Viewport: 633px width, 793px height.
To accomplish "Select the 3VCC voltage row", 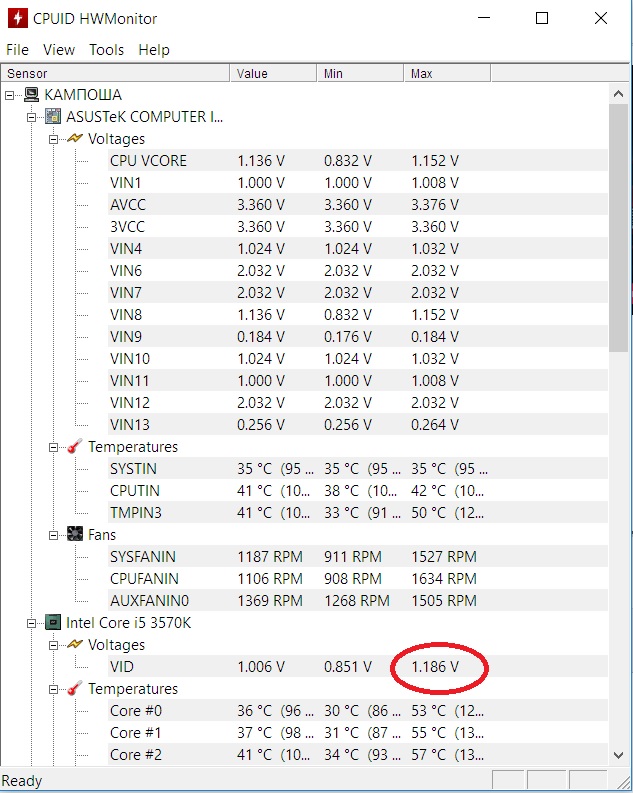I will click(357, 226).
